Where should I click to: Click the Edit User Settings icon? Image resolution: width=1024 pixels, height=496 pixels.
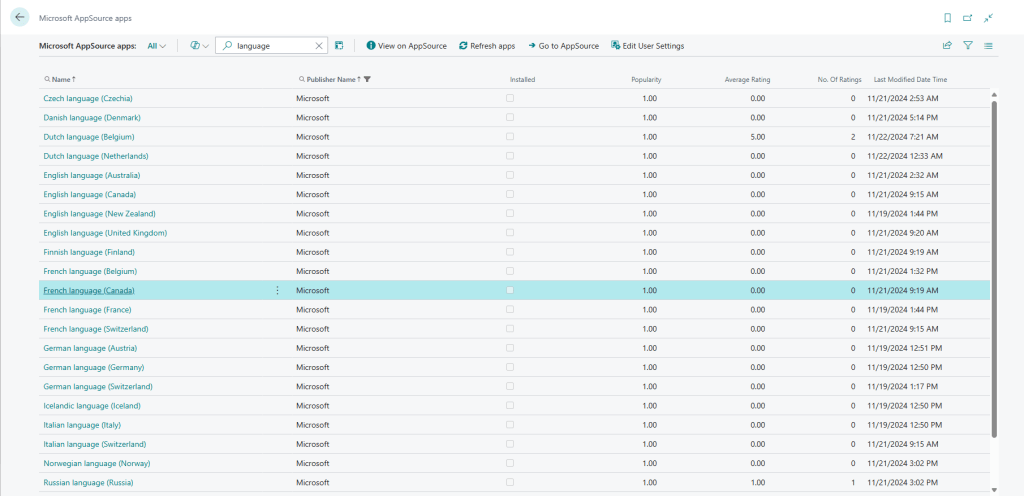pos(615,46)
